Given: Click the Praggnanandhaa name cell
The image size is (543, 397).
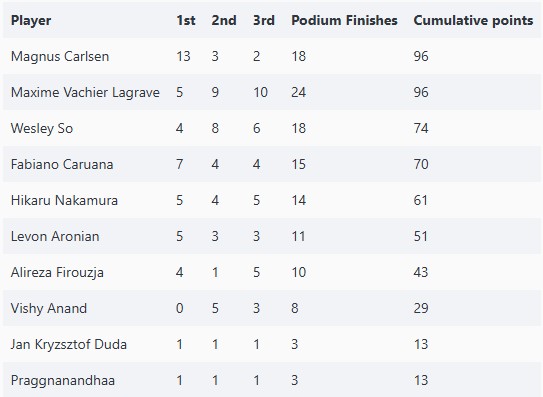Looking at the screenshot, I should pyautogui.click(x=63, y=380).
